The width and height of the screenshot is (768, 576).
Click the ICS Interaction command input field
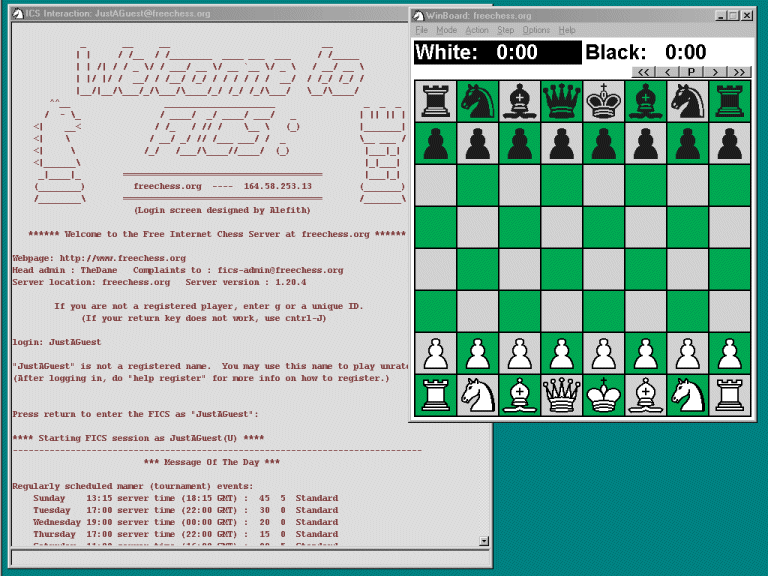[250, 557]
